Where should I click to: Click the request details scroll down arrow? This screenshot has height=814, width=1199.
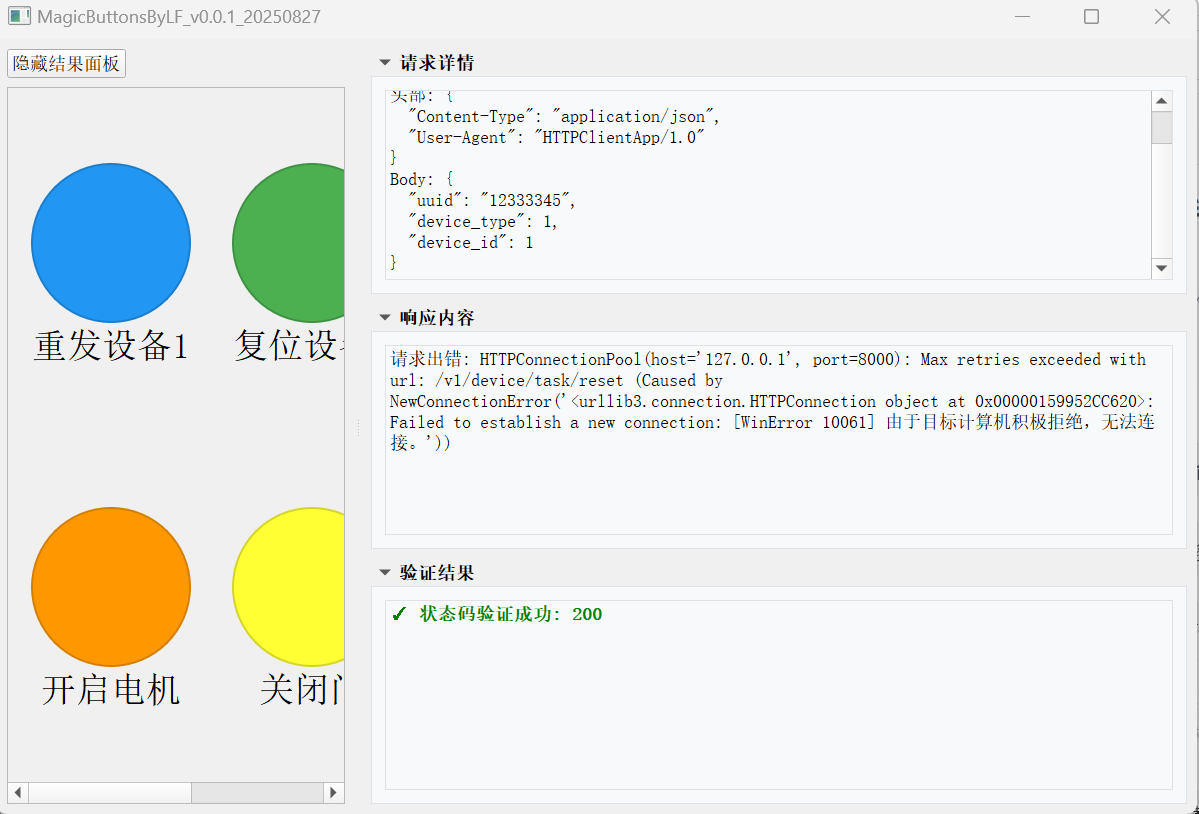coord(1162,268)
